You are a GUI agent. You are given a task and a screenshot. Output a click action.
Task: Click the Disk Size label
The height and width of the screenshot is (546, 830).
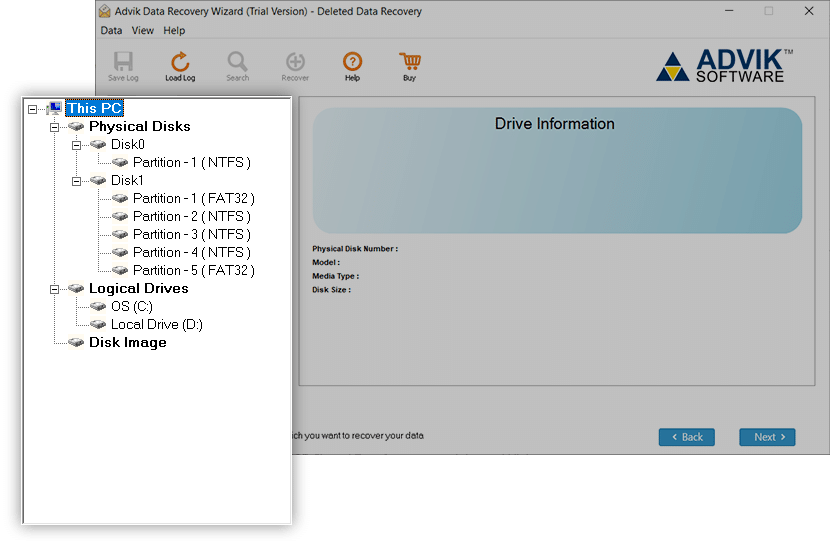[331, 290]
